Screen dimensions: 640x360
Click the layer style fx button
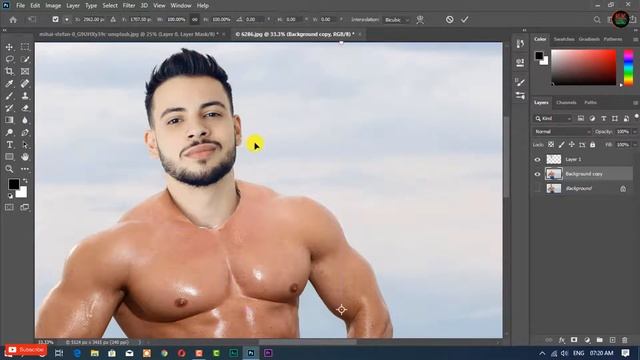(x=562, y=340)
